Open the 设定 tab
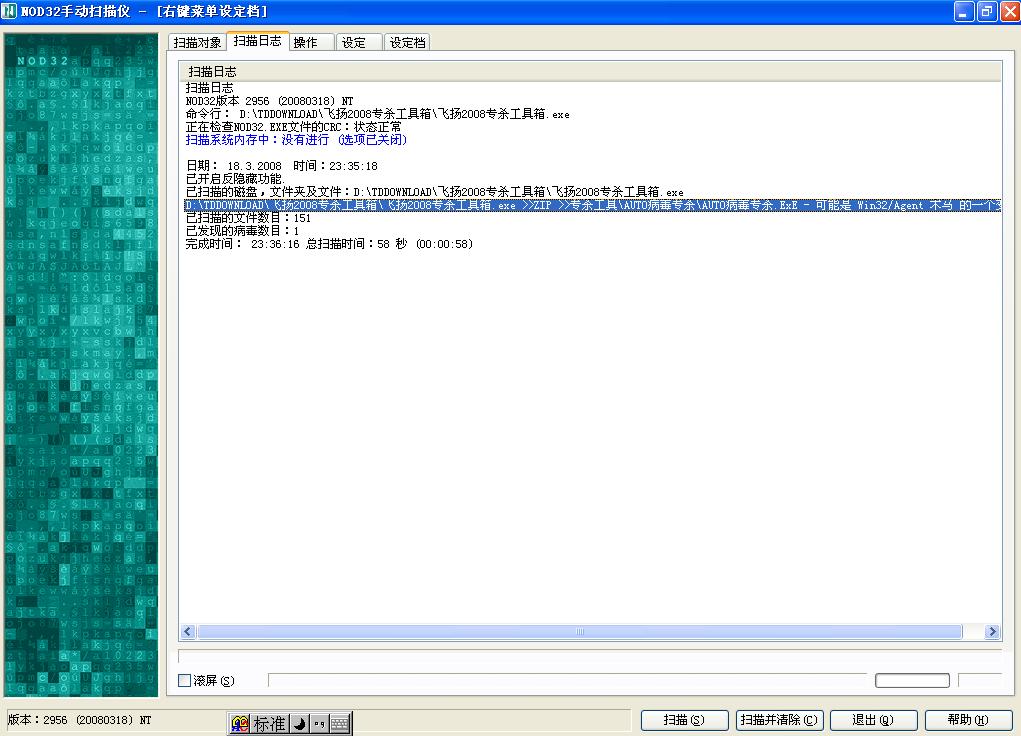This screenshot has width=1021, height=736. point(359,42)
